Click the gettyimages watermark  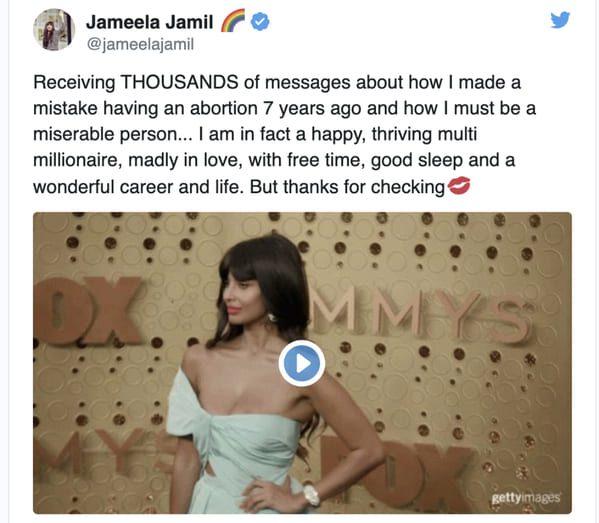(526, 498)
